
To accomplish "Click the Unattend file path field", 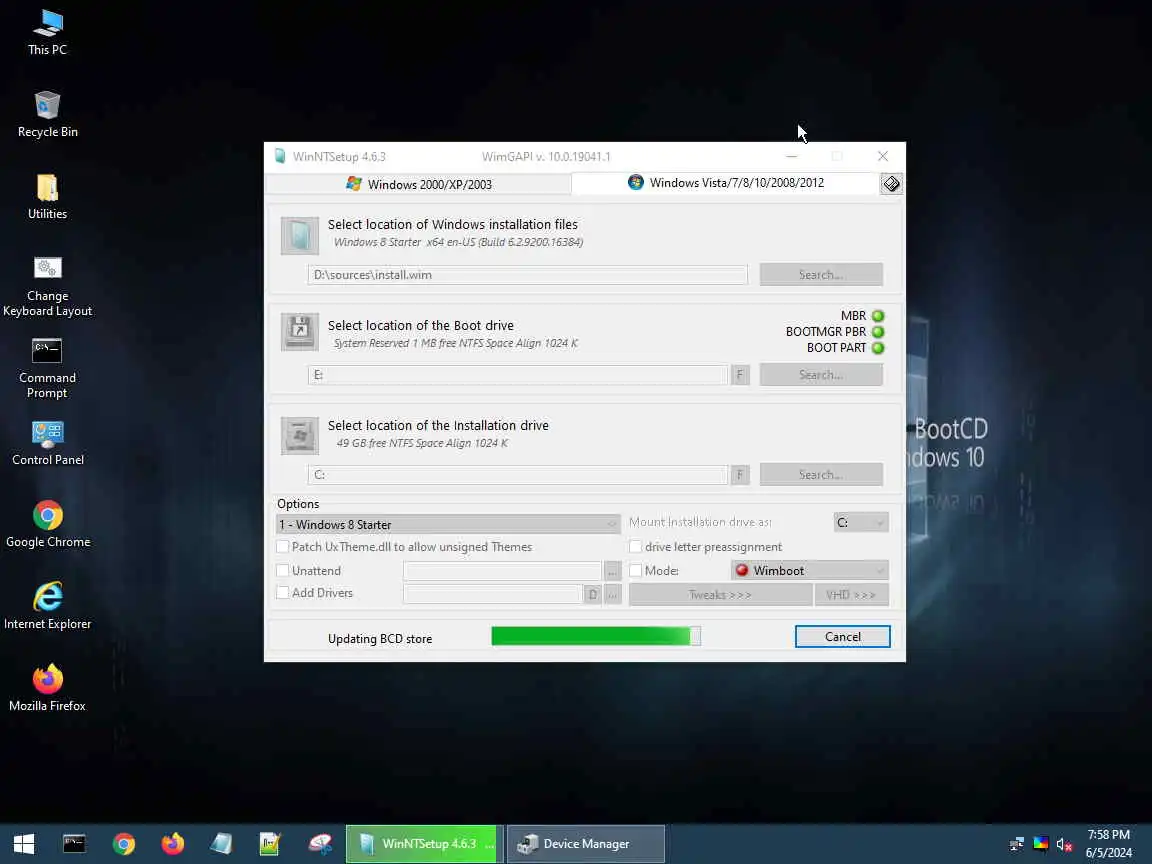I will (x=503, y=571).
